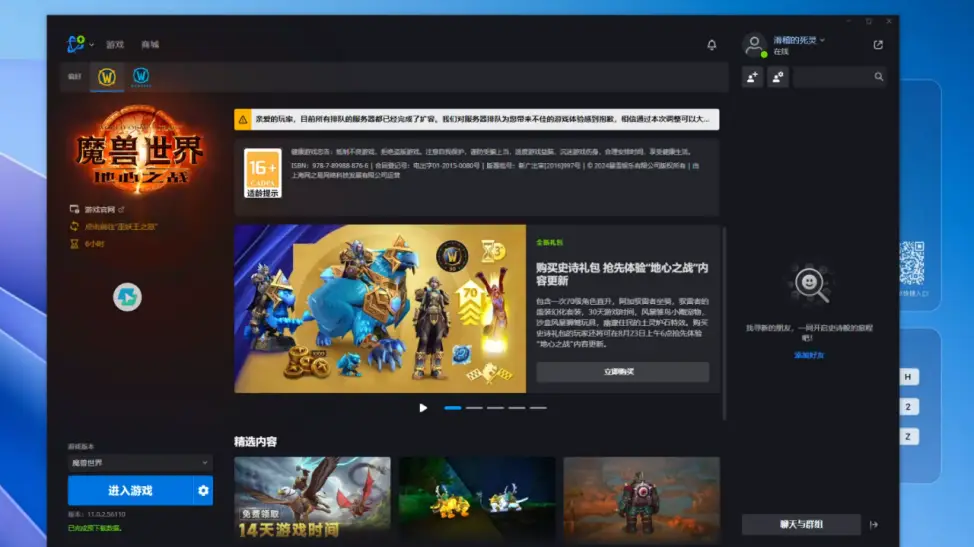The image size is (974, 547).
Task: Click the orange refresh news link
Action: tap(114, 227)
